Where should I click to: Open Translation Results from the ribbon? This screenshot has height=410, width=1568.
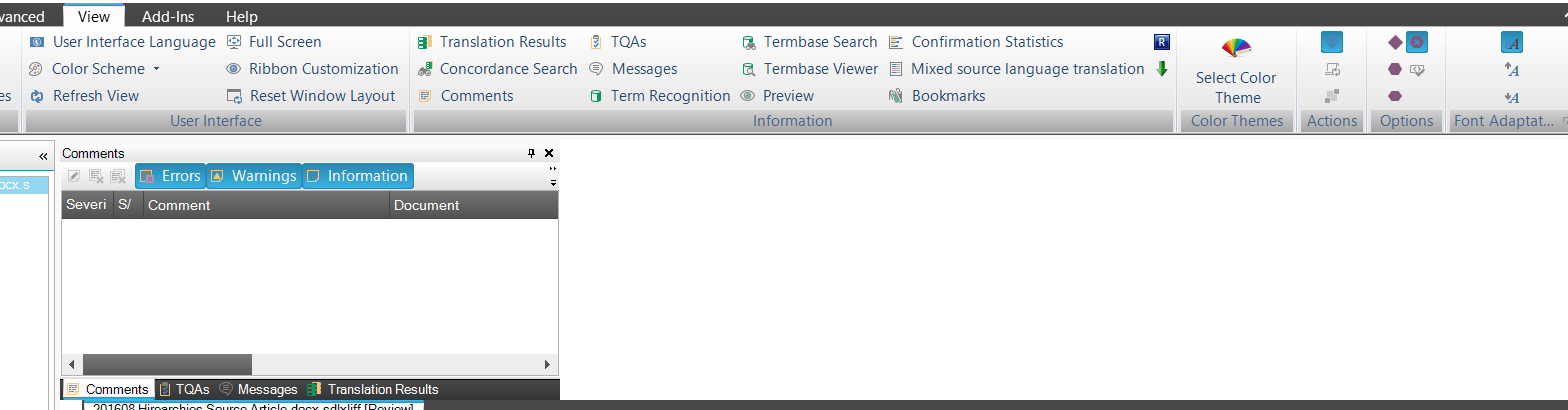coord(491,42)
